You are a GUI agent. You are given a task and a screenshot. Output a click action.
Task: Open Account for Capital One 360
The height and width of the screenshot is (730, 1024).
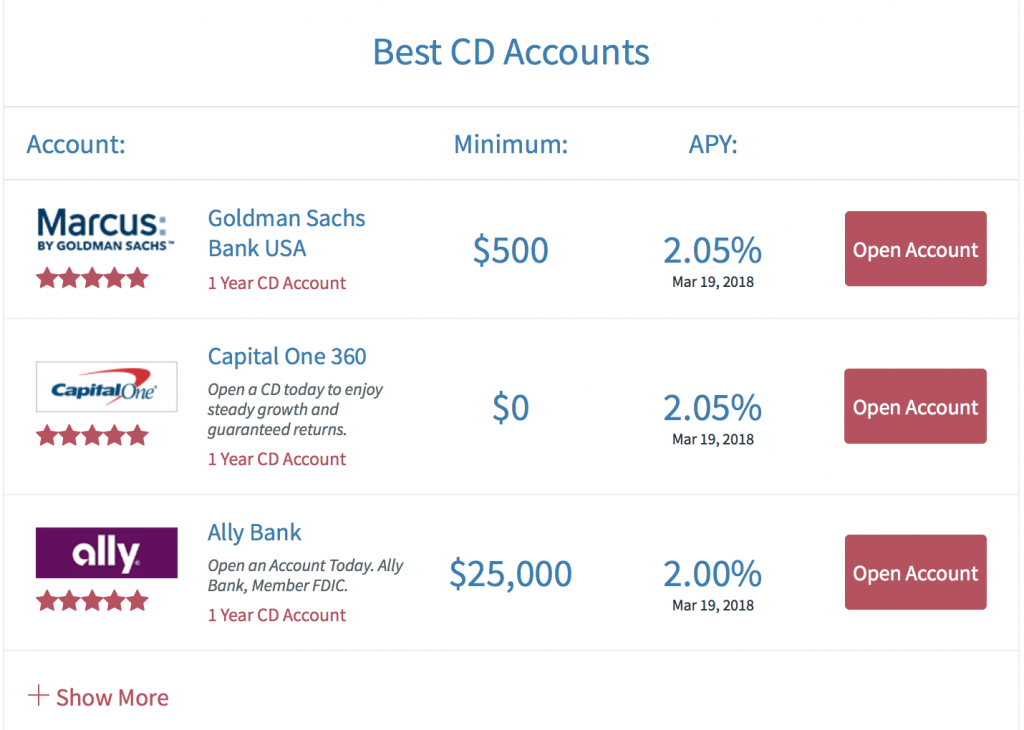pos(916,406)
